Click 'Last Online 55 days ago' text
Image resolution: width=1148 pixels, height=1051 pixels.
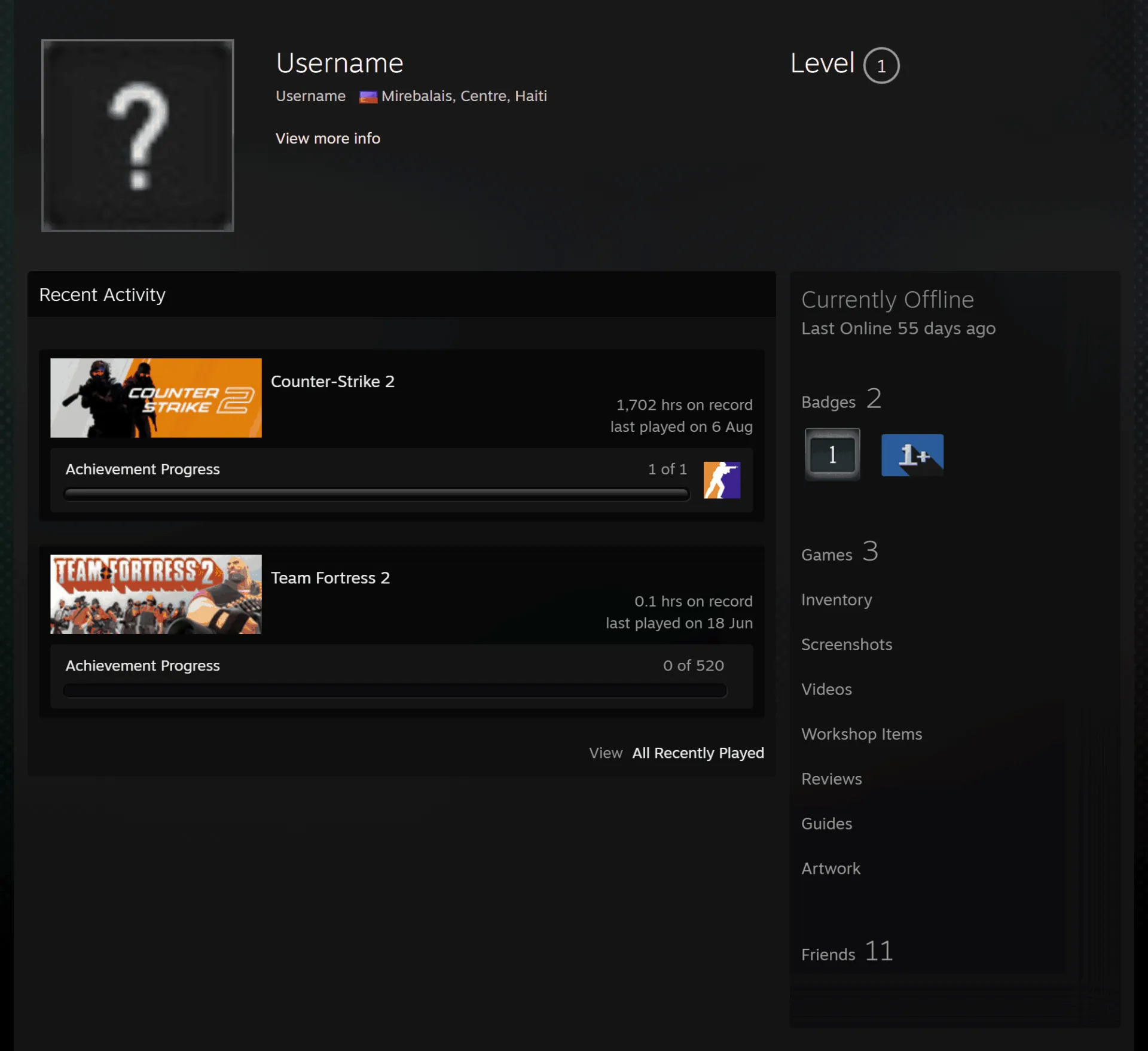[x=898, y=328]
